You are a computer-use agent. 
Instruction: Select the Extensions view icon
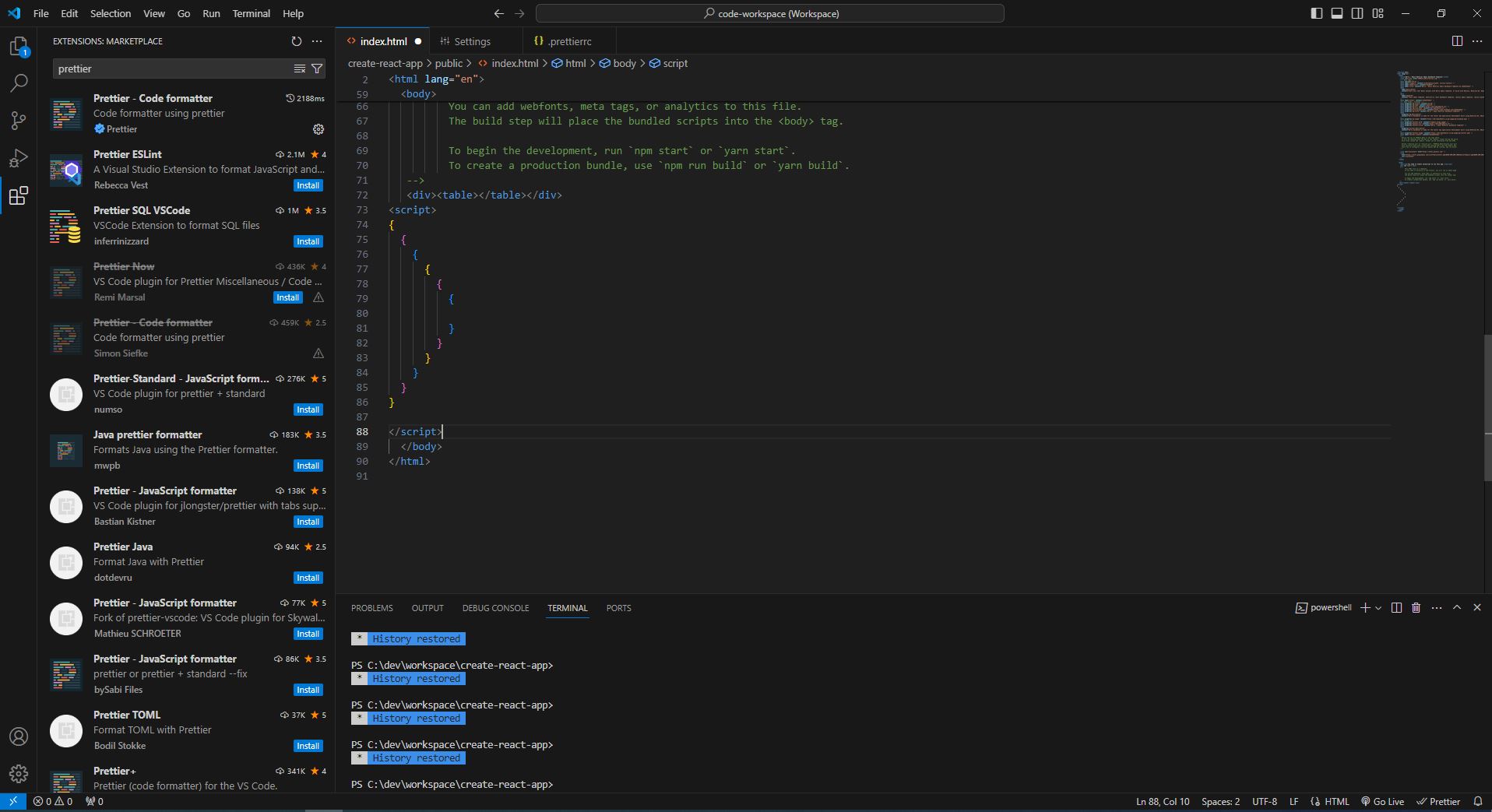[x=19, y=195]
